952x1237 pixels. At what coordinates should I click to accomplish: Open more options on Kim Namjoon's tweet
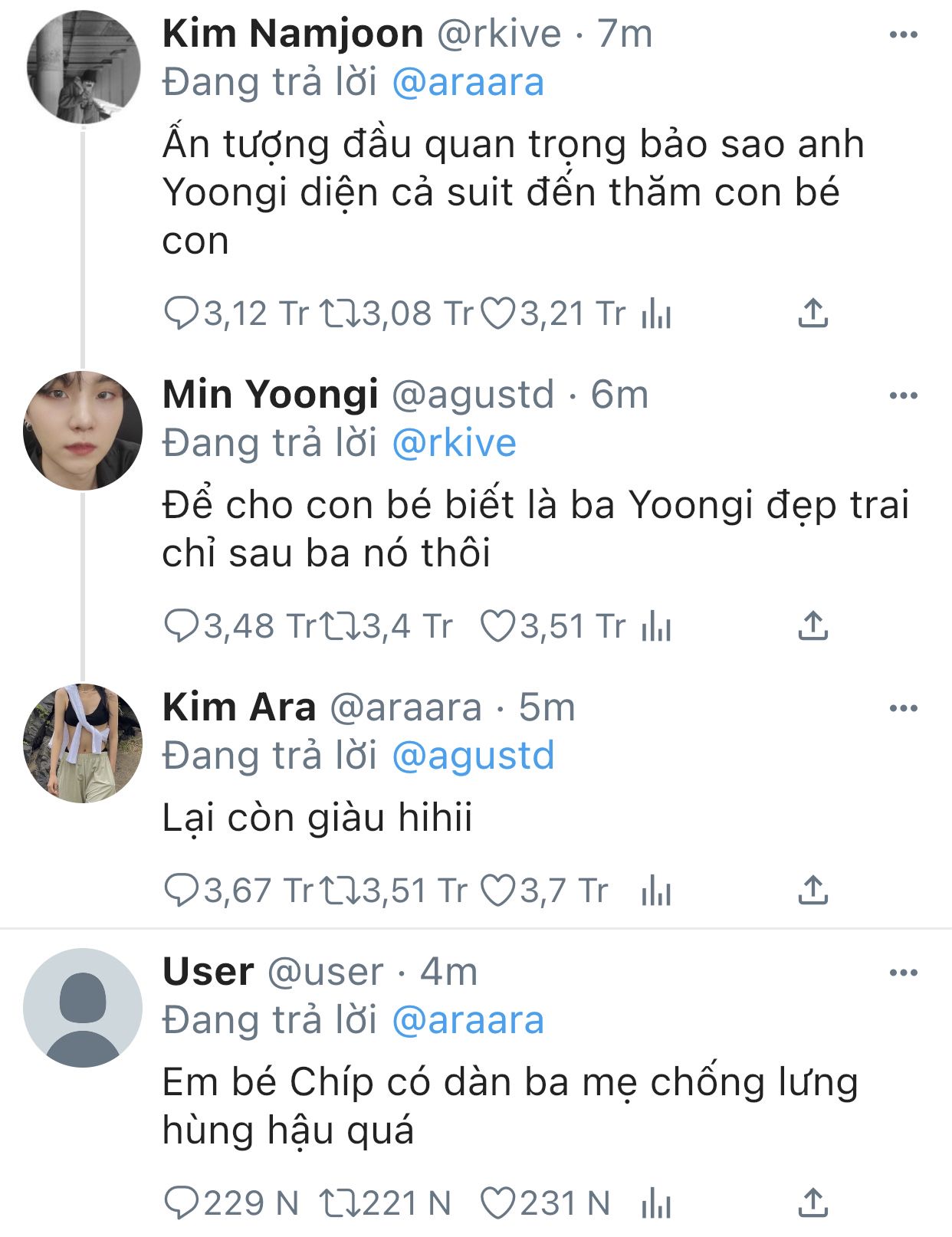pos(903,34)
